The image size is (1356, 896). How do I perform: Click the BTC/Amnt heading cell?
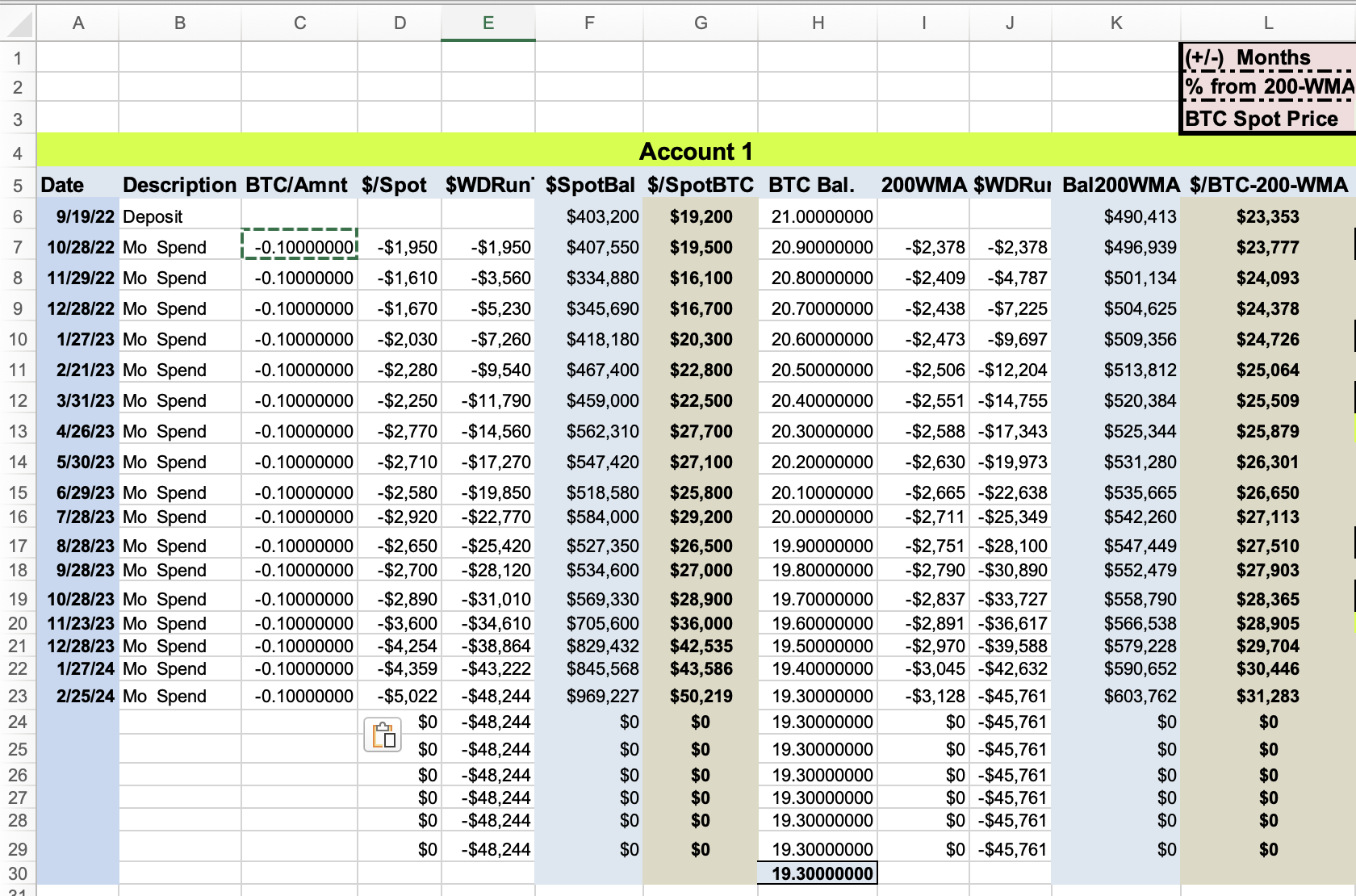point(299,185)
